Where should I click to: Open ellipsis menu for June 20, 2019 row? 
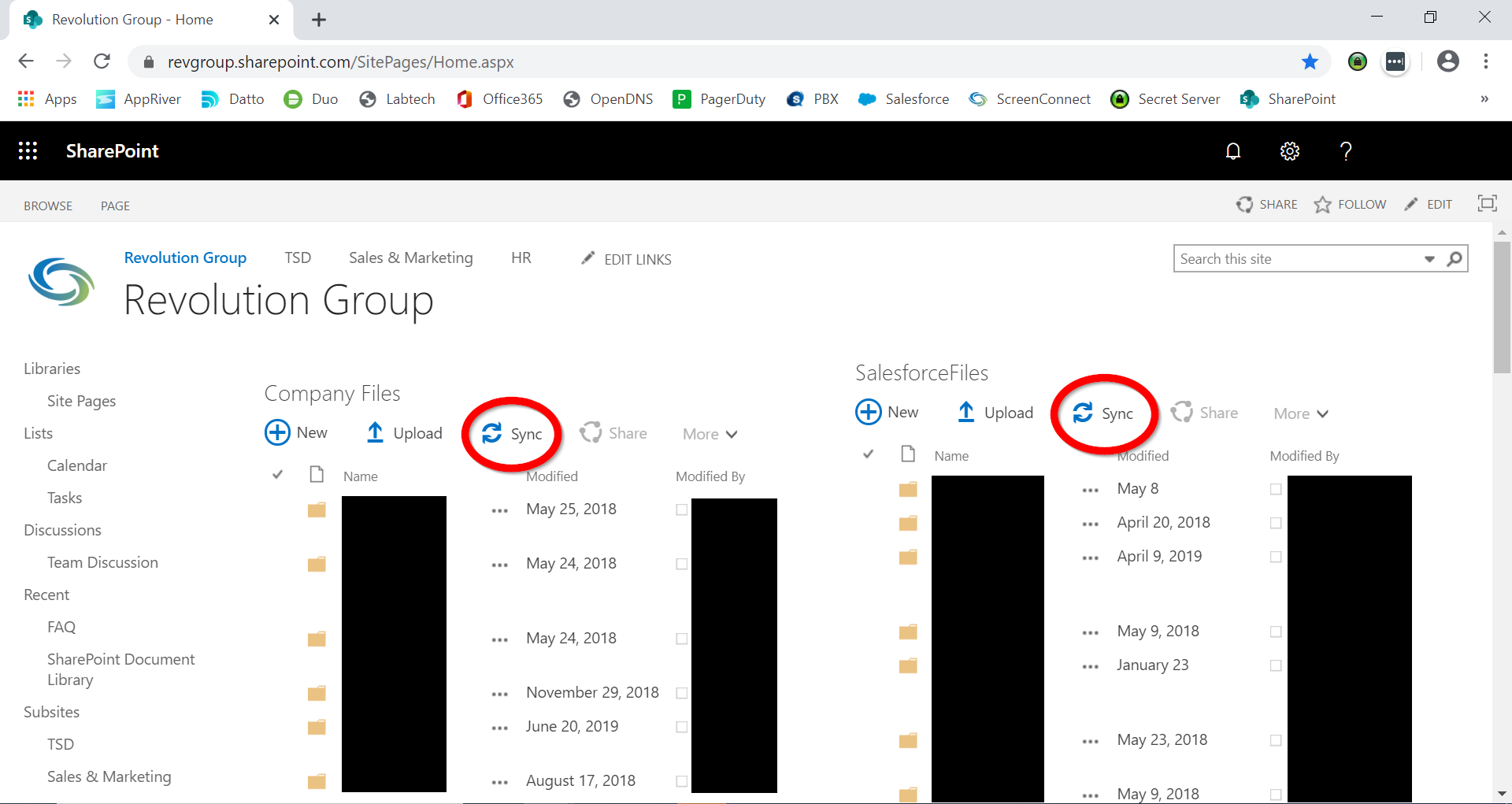point(499,728)
